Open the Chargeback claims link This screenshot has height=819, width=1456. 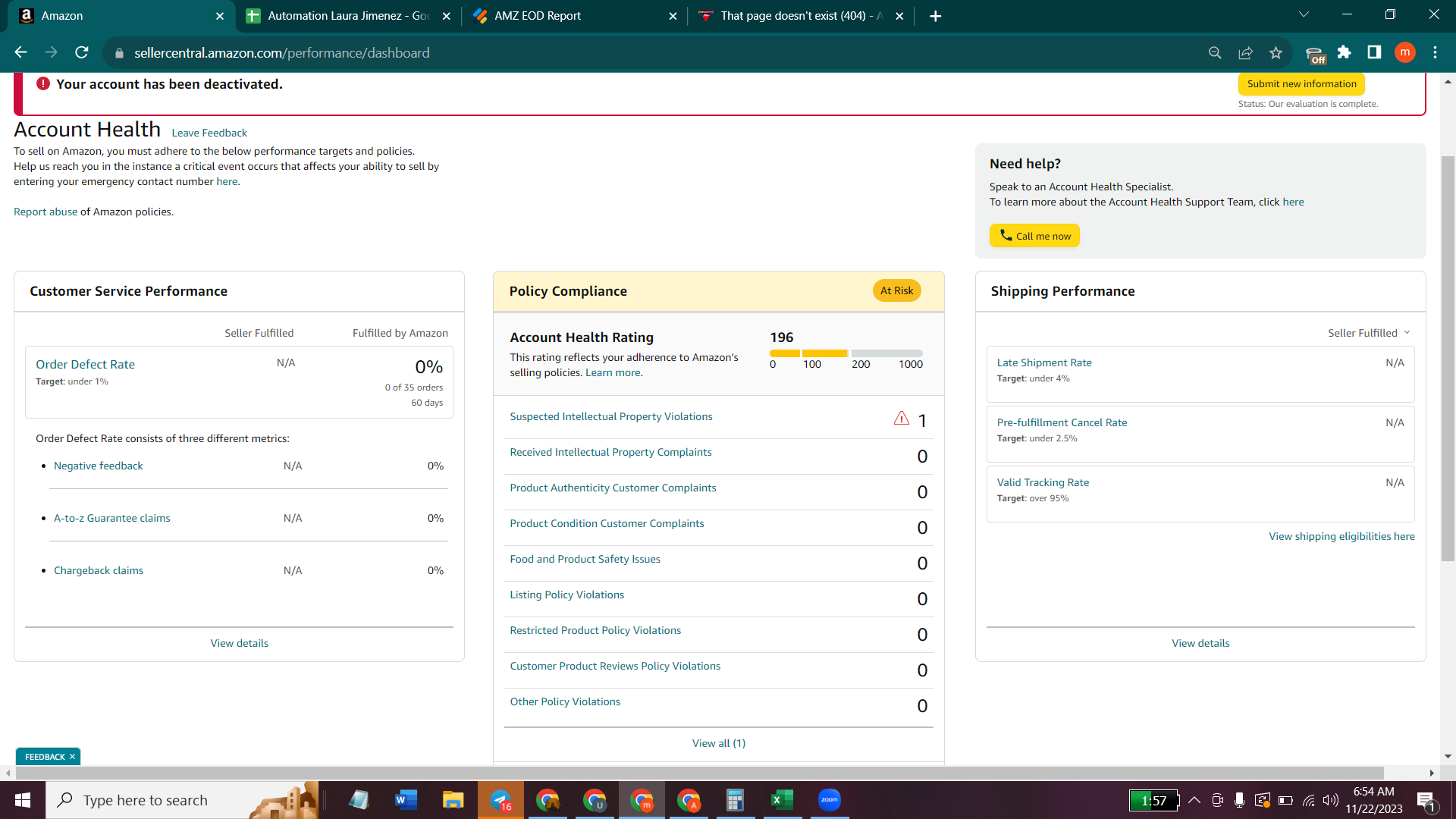pyautogui.click(x=99, y=570)
